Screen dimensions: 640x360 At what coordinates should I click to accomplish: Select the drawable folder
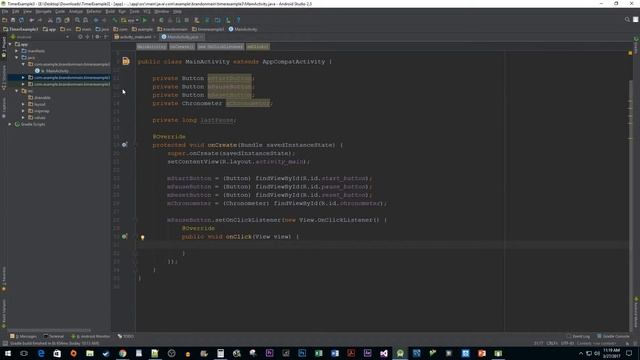[x=39, y=98]
